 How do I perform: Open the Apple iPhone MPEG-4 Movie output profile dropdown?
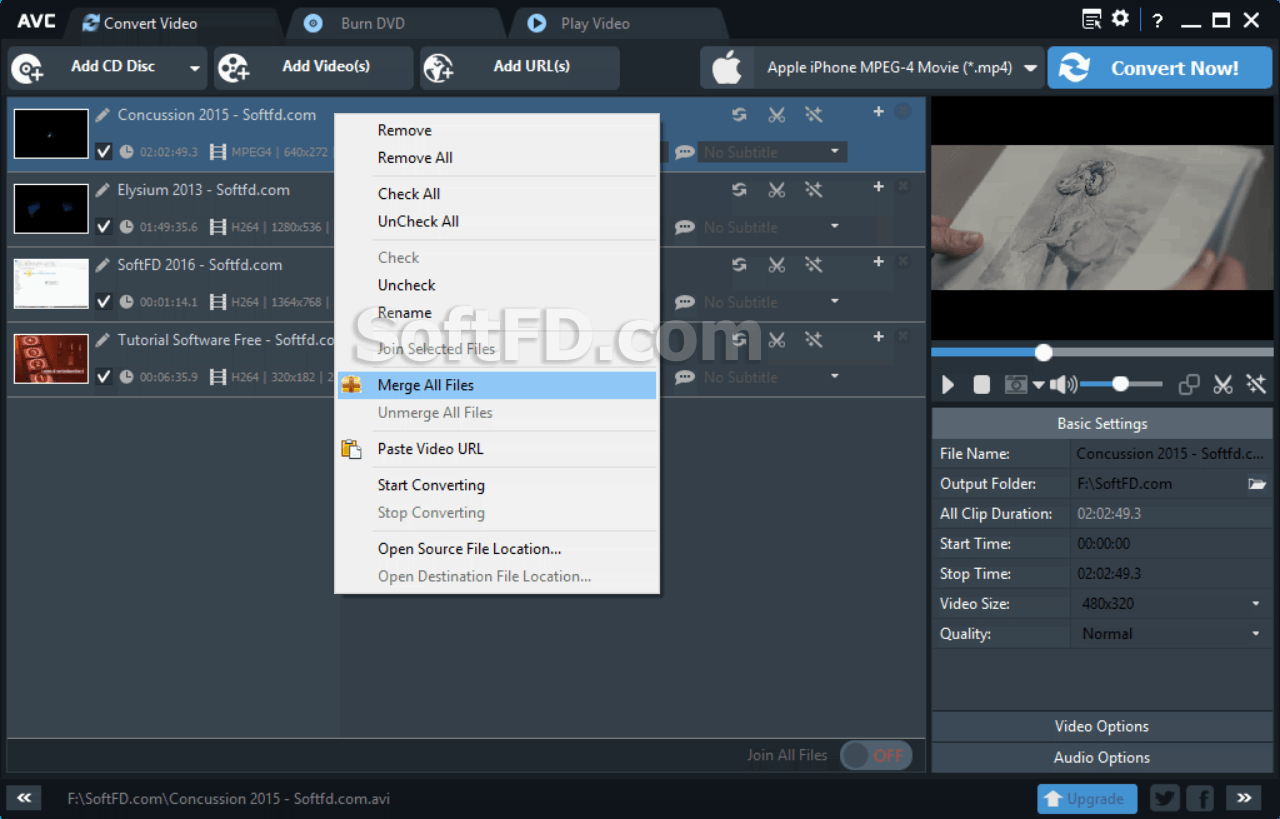(1030, 69)
